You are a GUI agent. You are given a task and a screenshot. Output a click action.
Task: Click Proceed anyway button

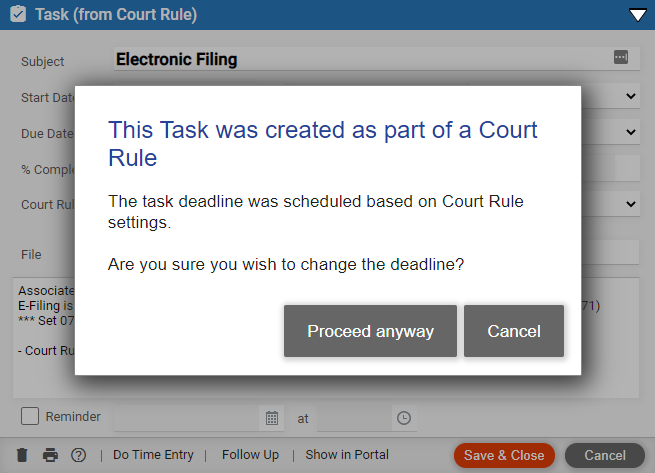[x=371, y=331]
